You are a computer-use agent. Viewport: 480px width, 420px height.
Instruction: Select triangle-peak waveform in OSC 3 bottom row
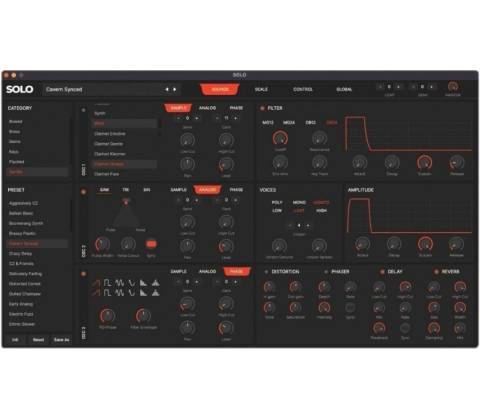[155, 293]
